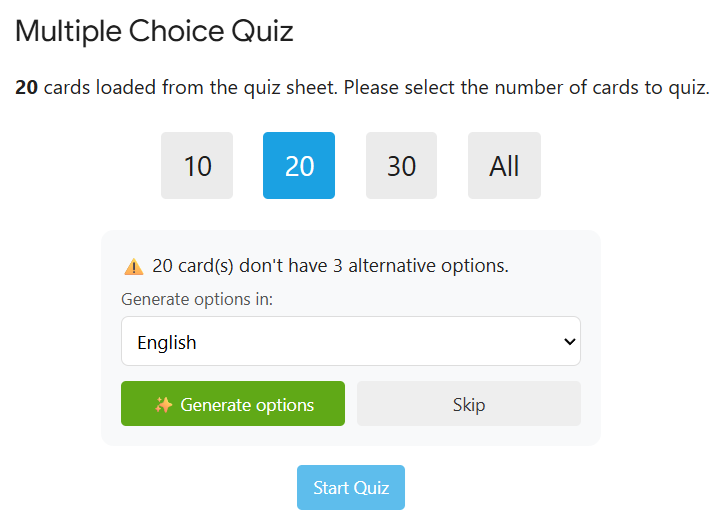The image size is (723, 529).
Task: Click the "Generate options in:" label
Action: pos(197,299)
